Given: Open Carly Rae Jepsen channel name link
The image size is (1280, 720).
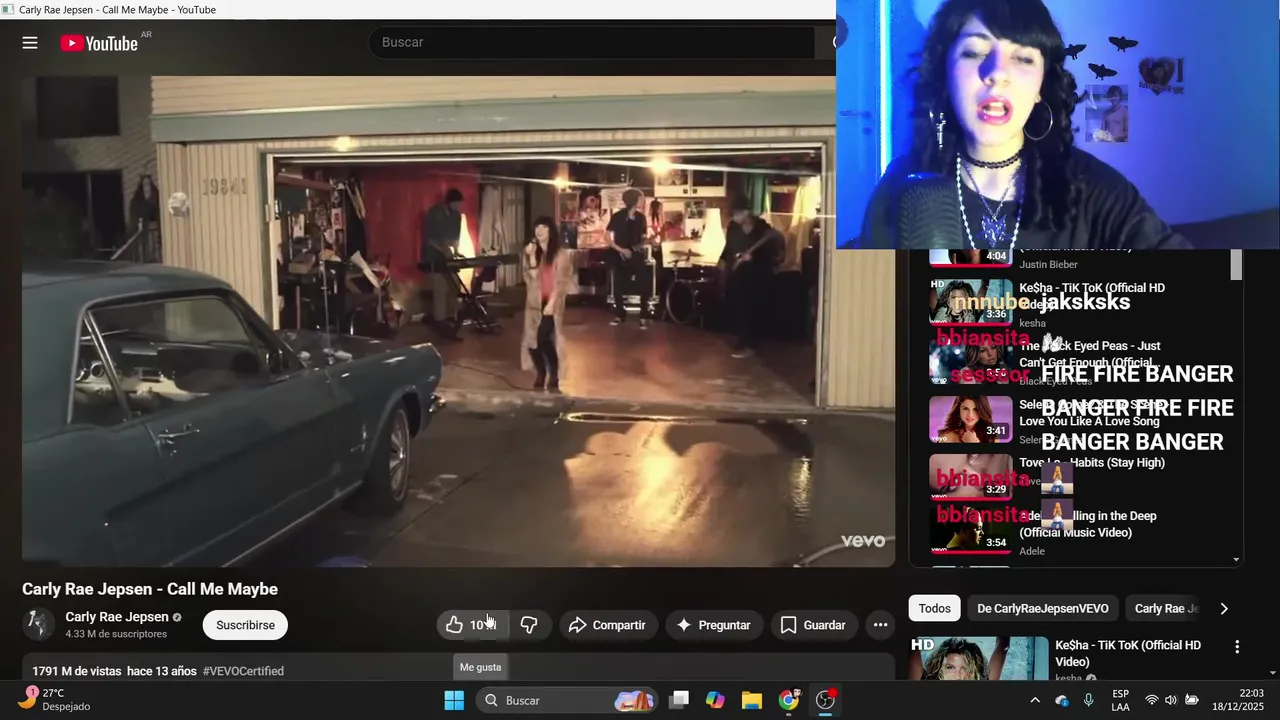Looking at the screenshot, I should tap(117, 617).
